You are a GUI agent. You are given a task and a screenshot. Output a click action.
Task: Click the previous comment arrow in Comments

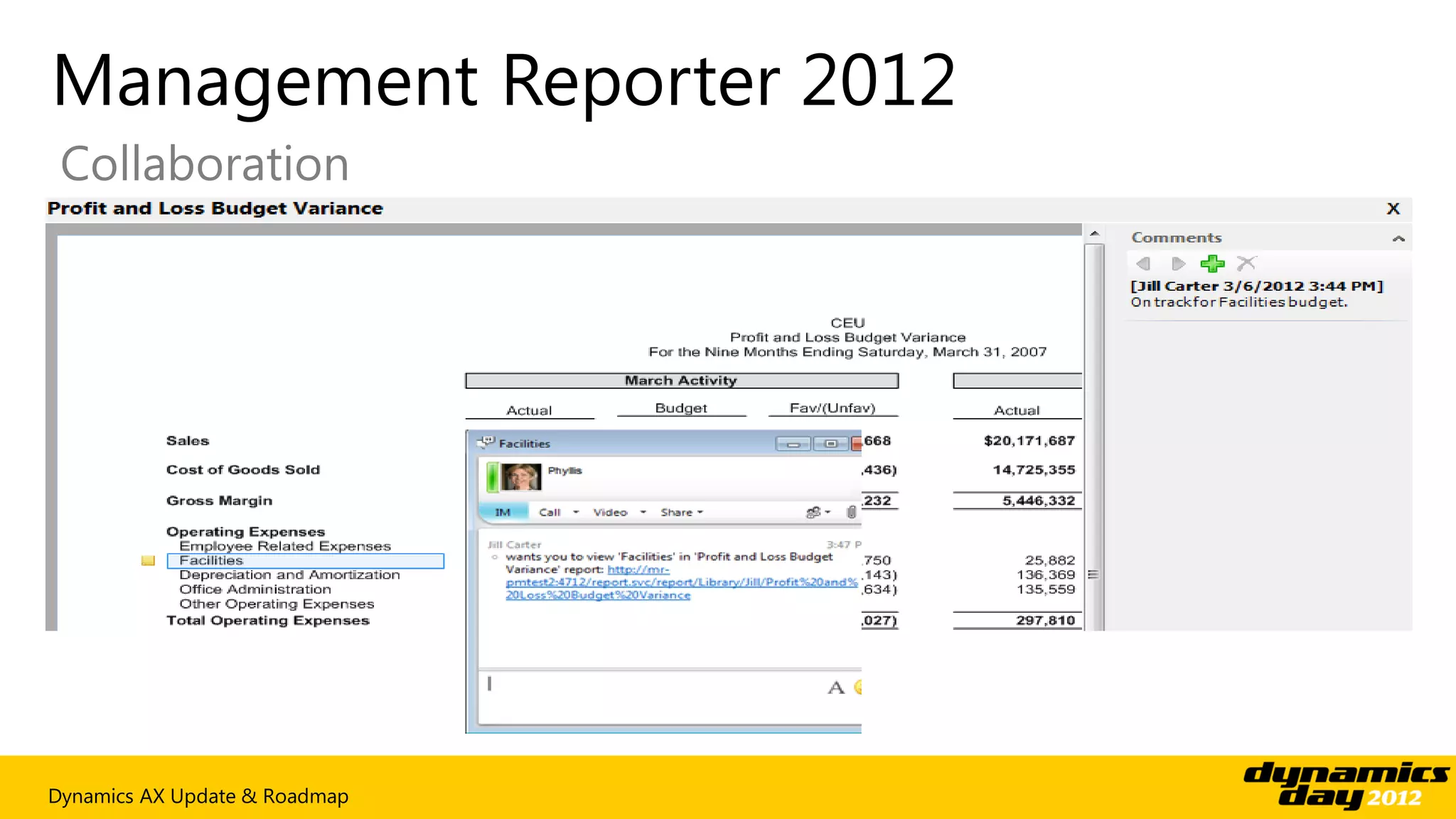(x=1144, y=264)
